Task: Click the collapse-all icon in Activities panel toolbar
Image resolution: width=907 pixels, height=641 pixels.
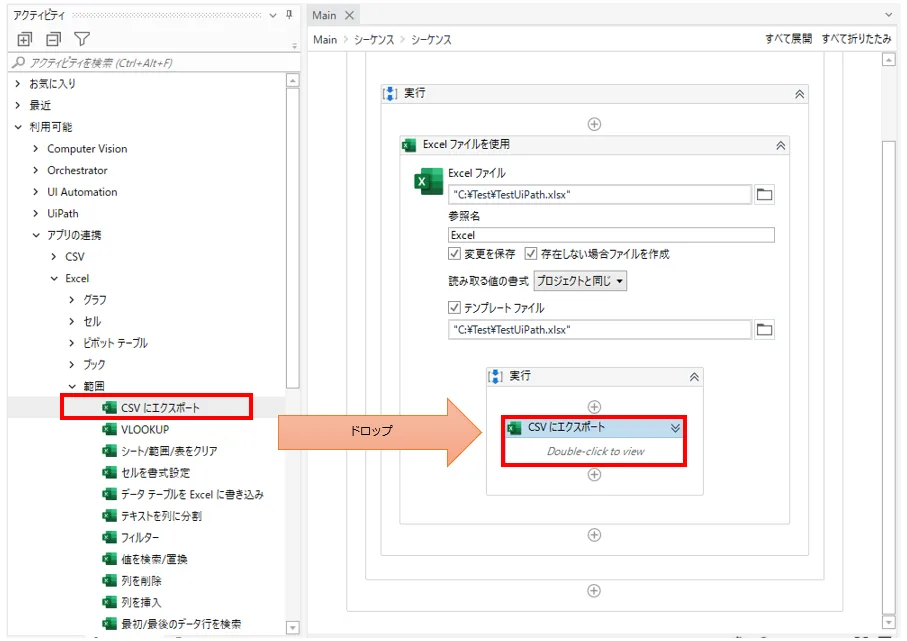Action: pyautogui.click(x=54, y=40)
